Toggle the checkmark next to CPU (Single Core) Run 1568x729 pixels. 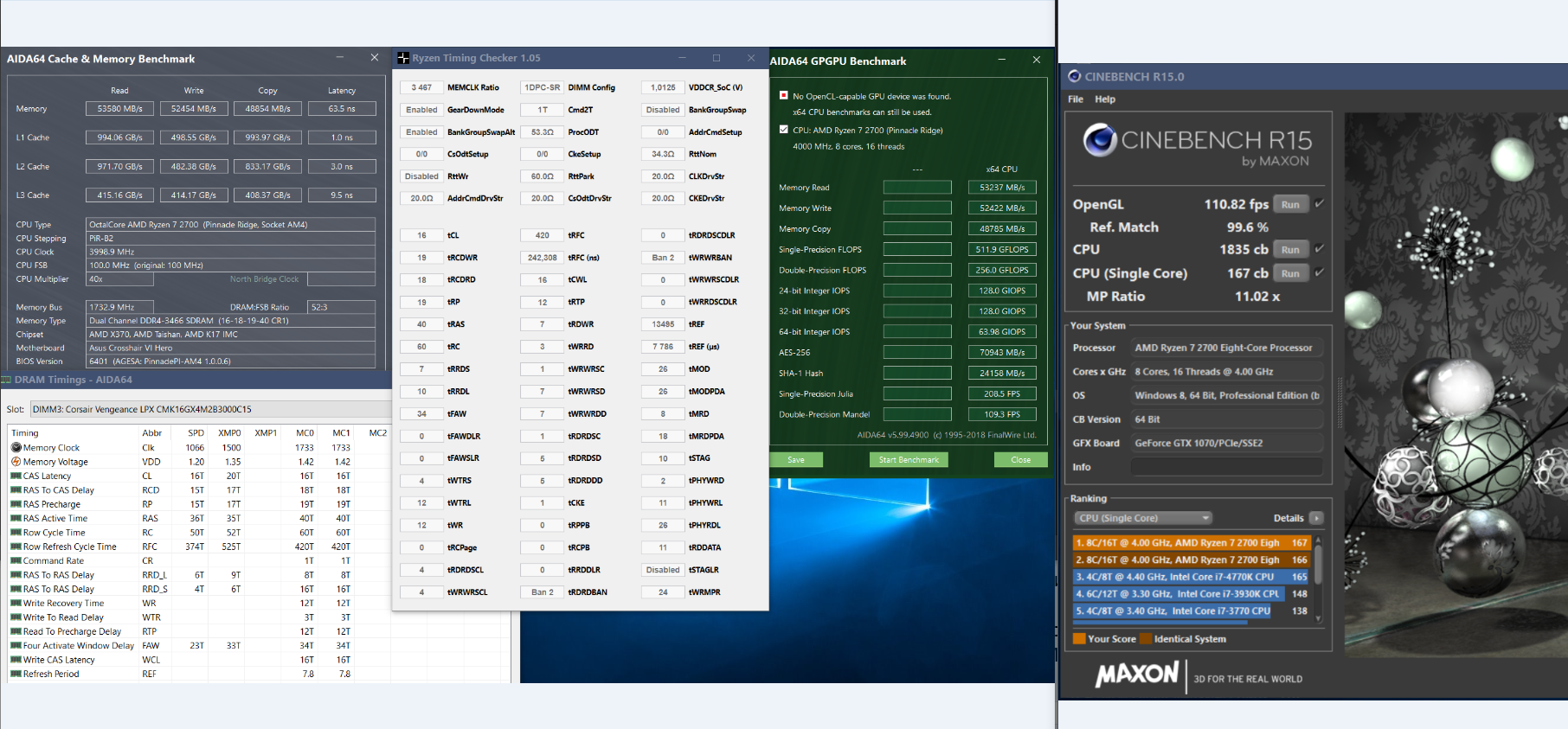(1319, 272)
